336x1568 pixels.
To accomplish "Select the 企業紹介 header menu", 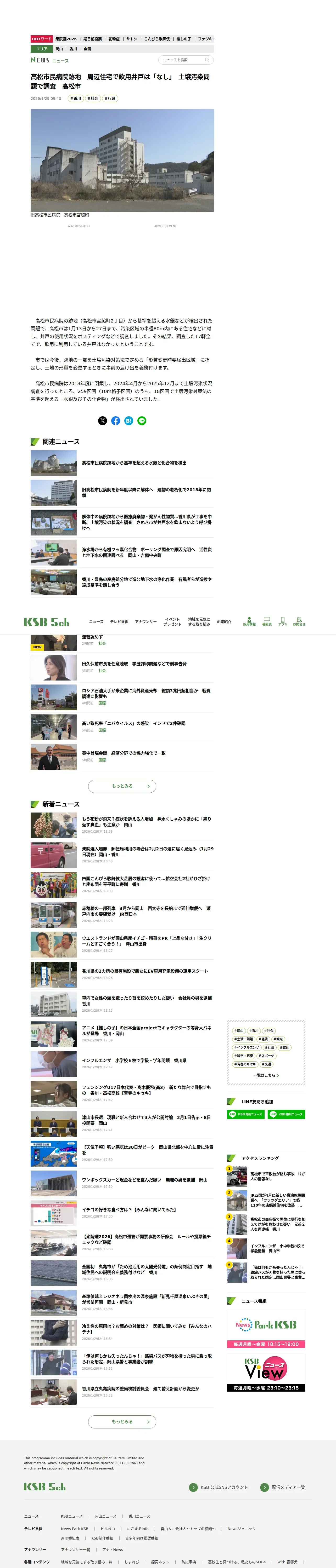I will (224, 621).
